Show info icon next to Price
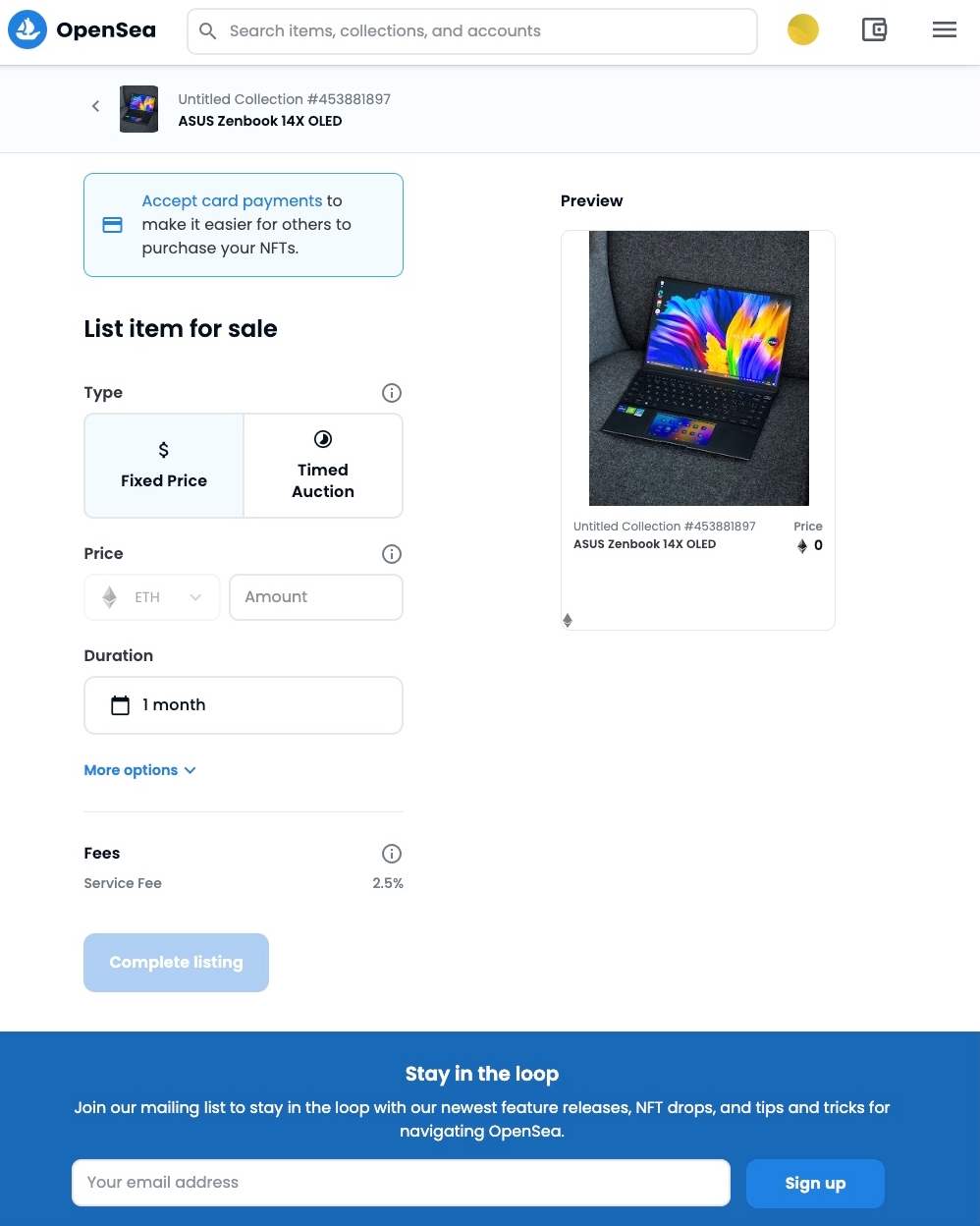Screen dimensions: 980x1226 click(392, 554)
